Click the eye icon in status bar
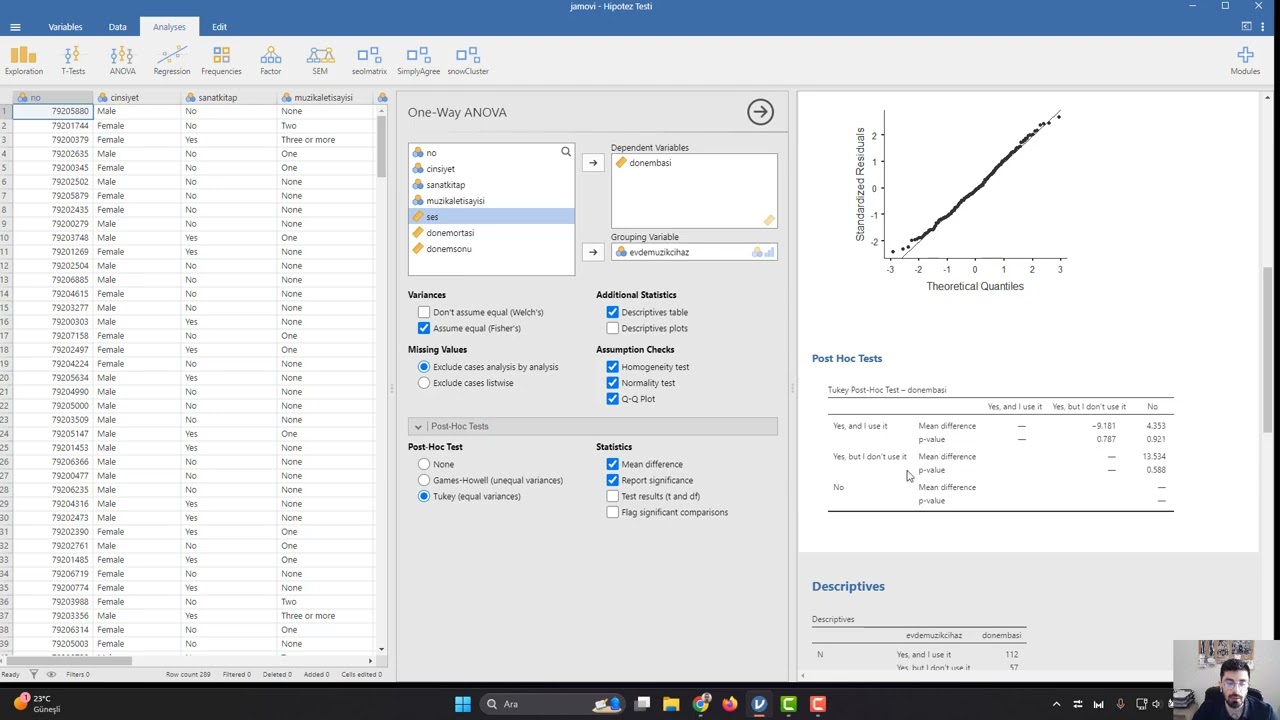 51,674
